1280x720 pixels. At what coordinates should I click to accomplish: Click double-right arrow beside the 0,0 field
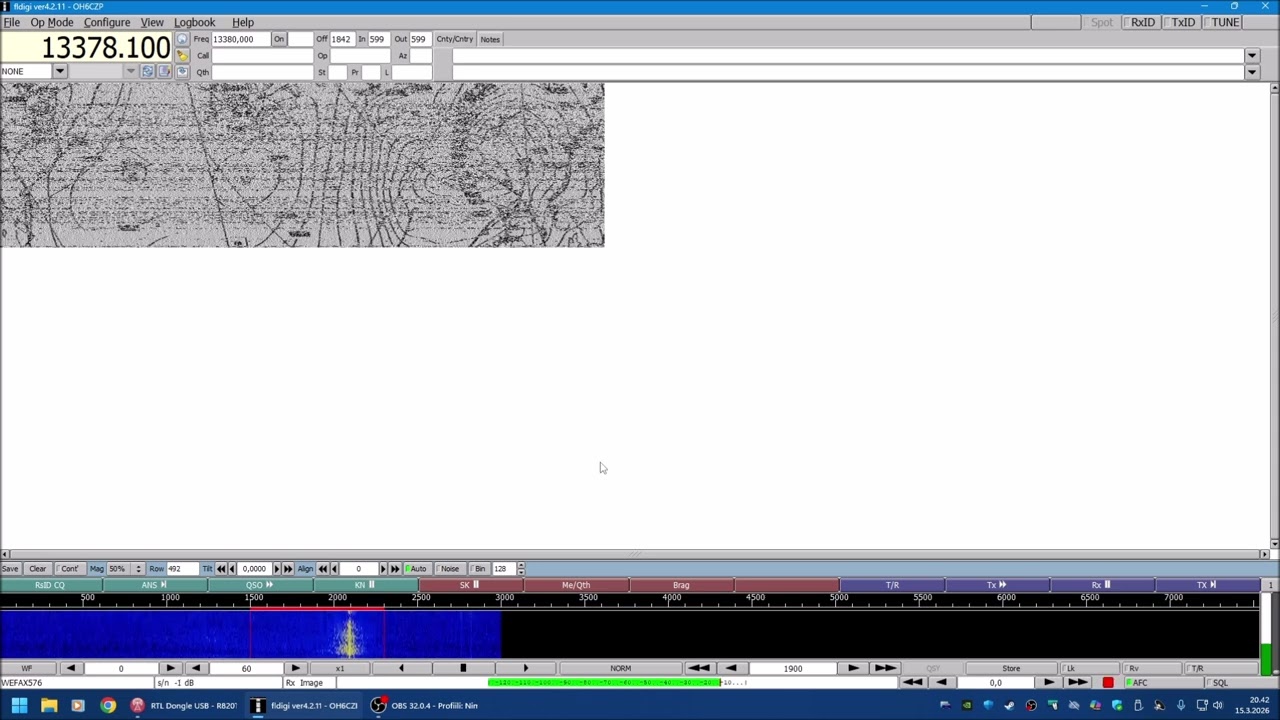click(1077, 683)
